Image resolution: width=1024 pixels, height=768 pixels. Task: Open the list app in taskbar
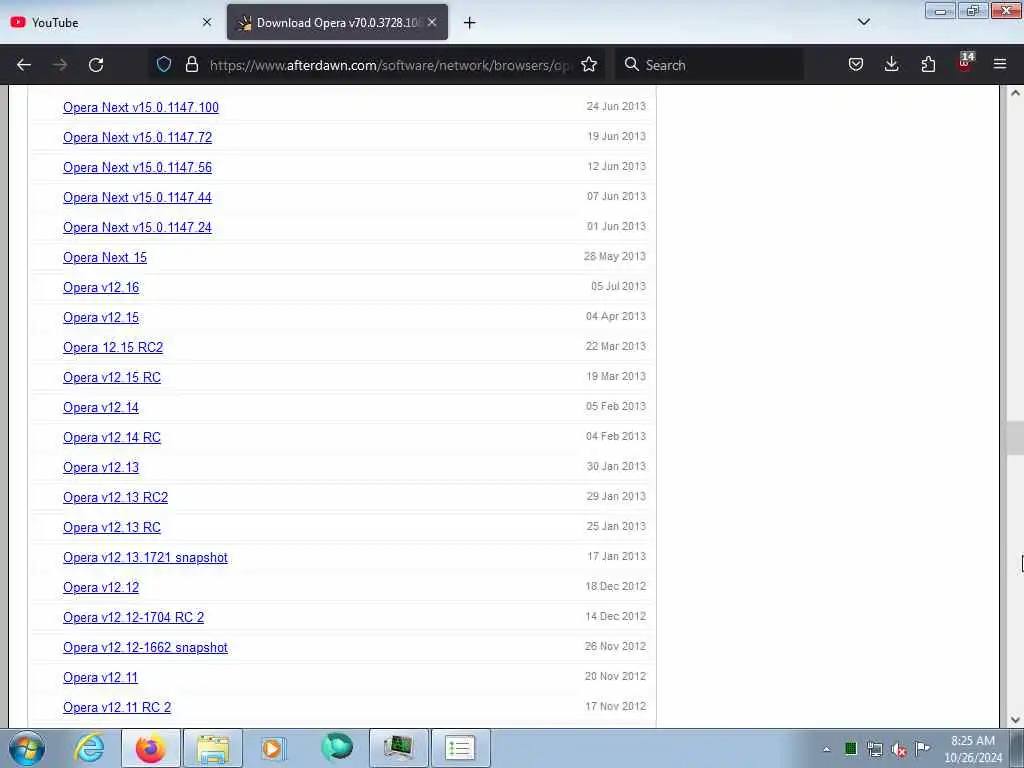460,748
